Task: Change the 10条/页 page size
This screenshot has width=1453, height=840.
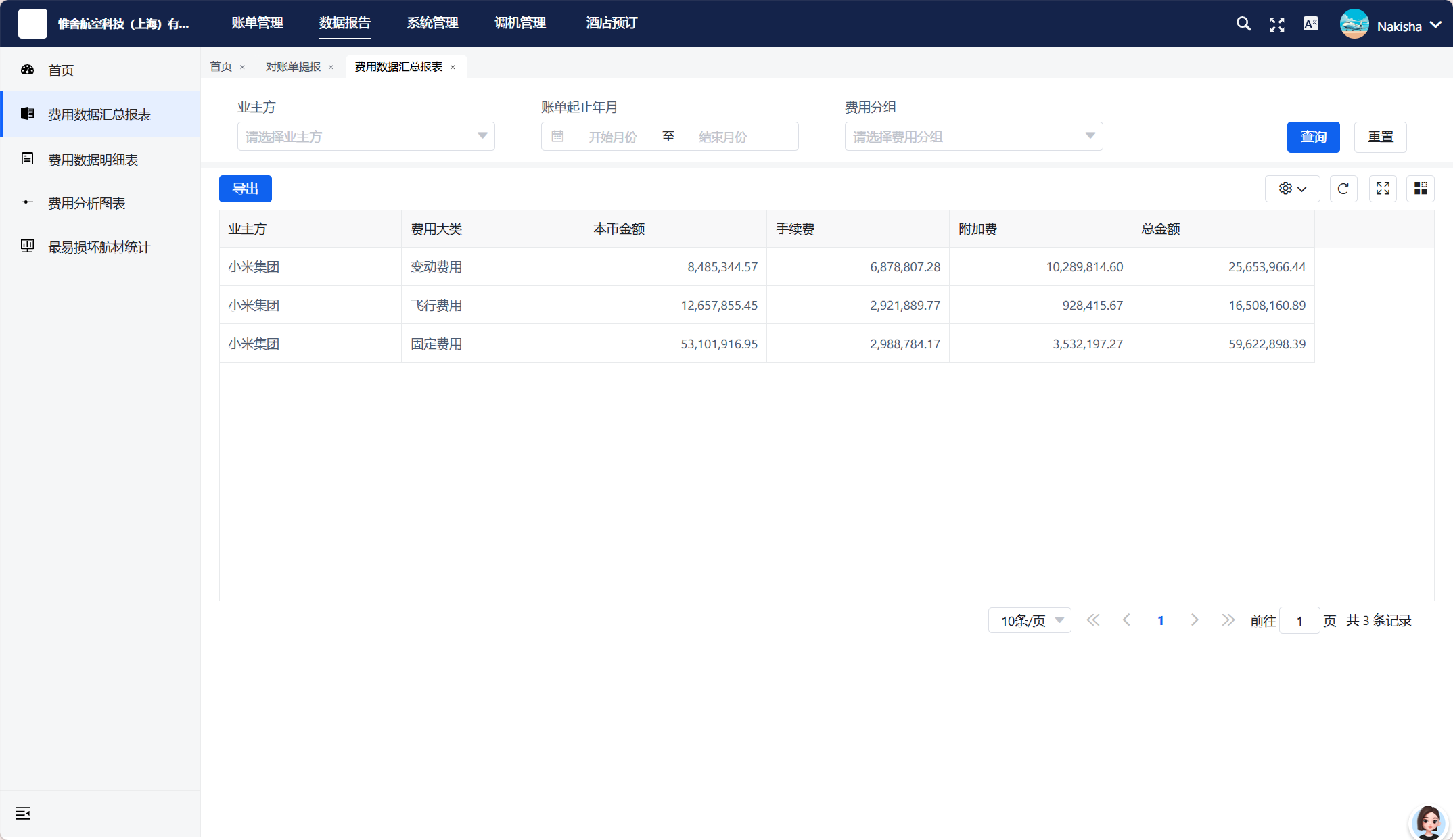Action: tap(1030, 621)
